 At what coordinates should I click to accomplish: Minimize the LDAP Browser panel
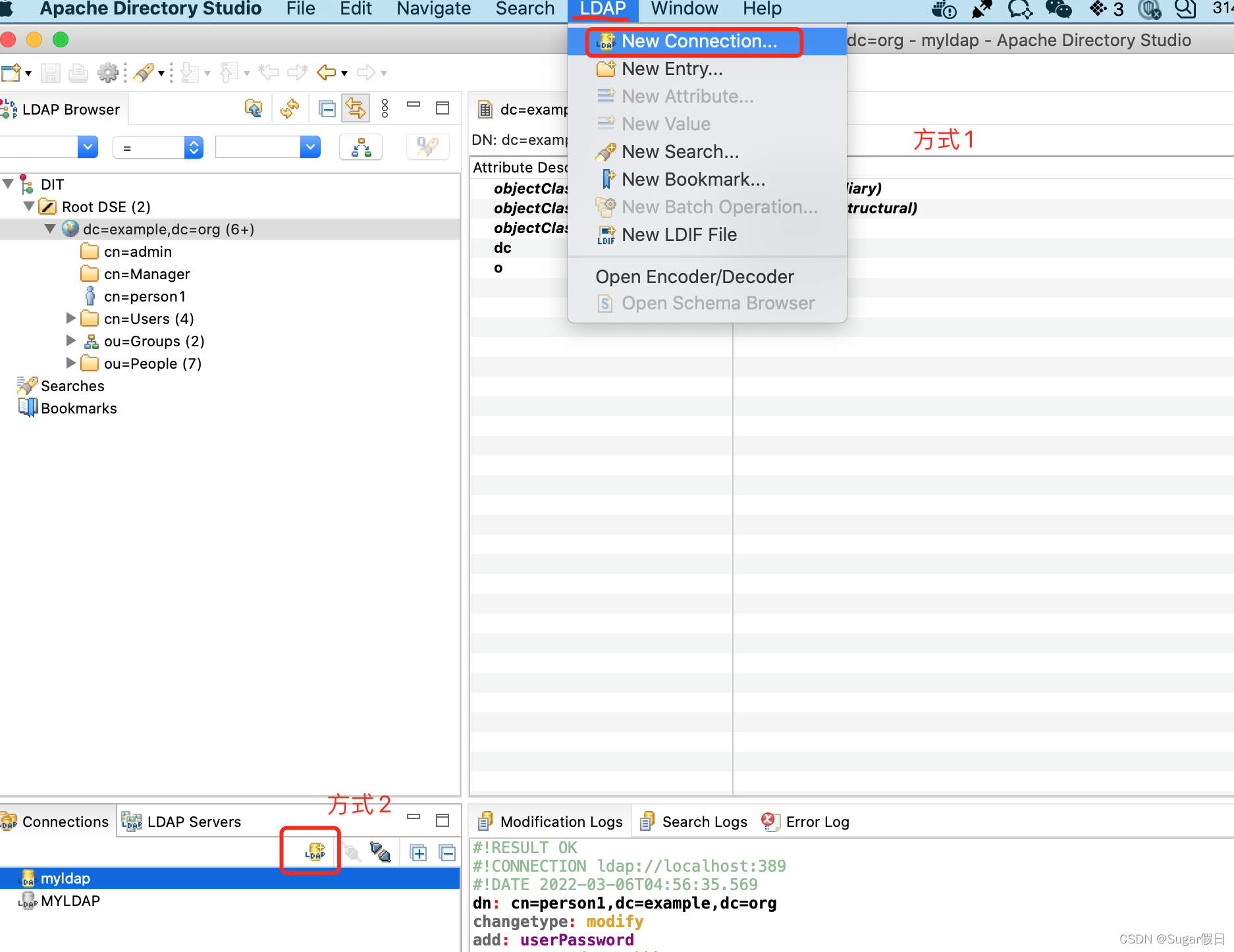(x=414, y=105)
